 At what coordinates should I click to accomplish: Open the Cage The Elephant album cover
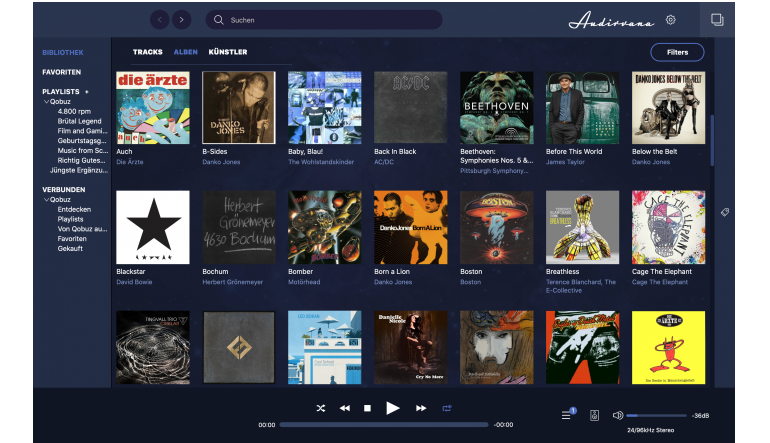coord(668,227)
